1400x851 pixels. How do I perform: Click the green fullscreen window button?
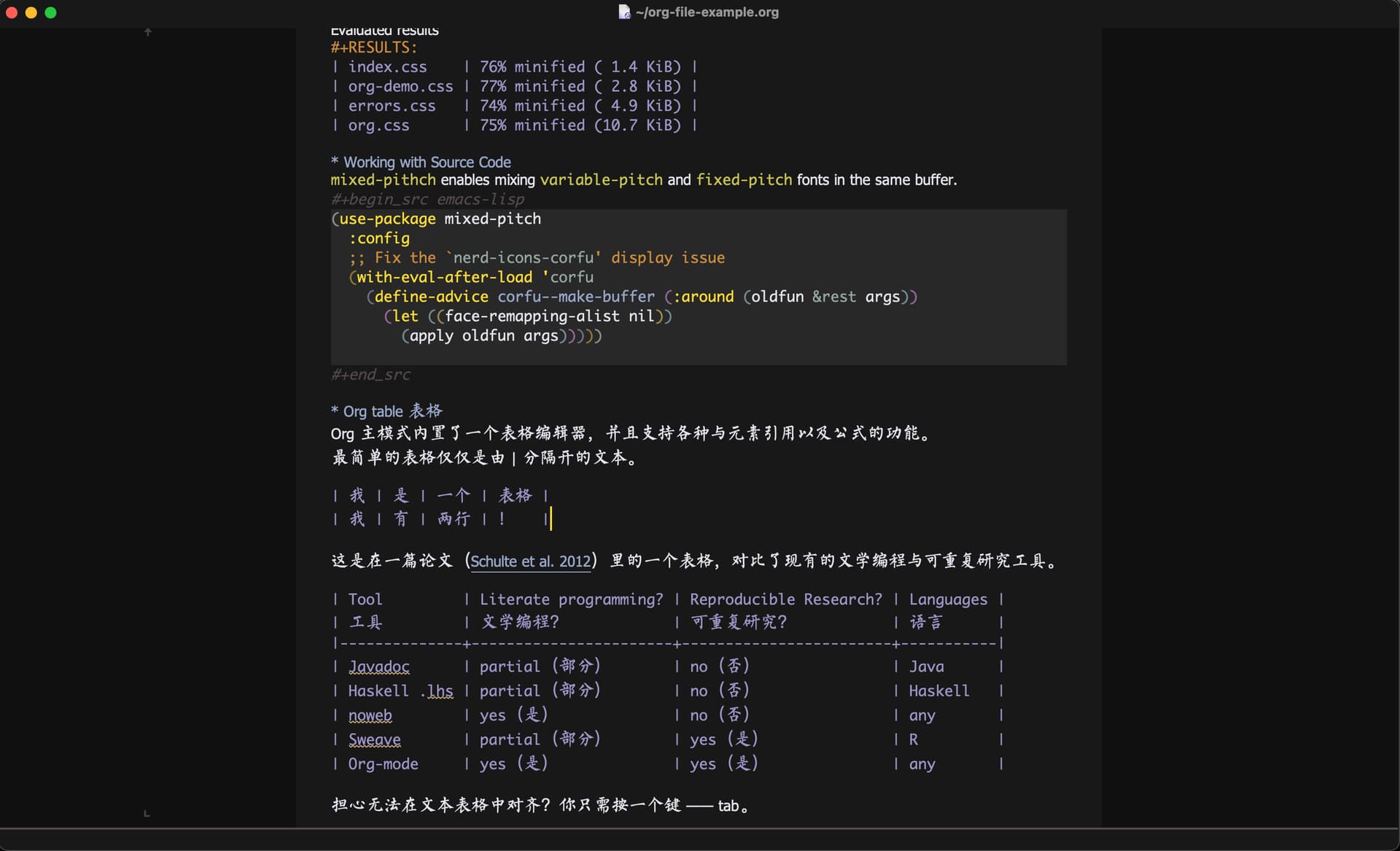click(51, 12)
